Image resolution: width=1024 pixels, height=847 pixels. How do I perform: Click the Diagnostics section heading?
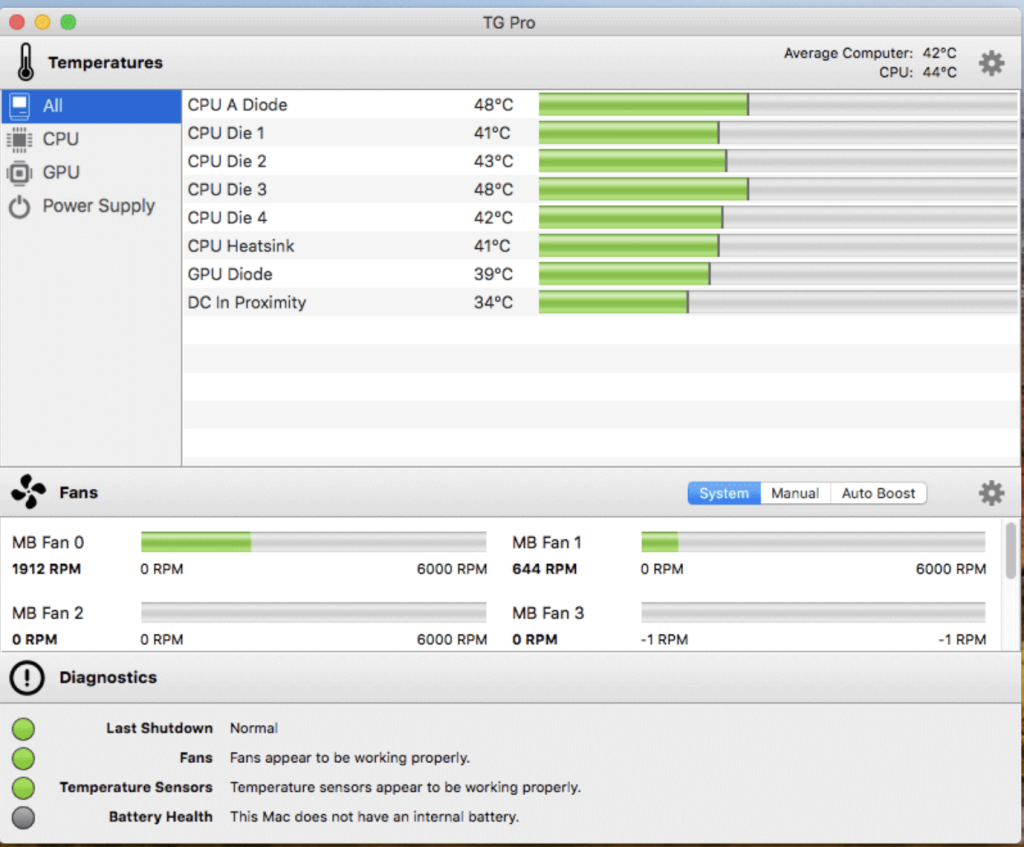point(108,677)
